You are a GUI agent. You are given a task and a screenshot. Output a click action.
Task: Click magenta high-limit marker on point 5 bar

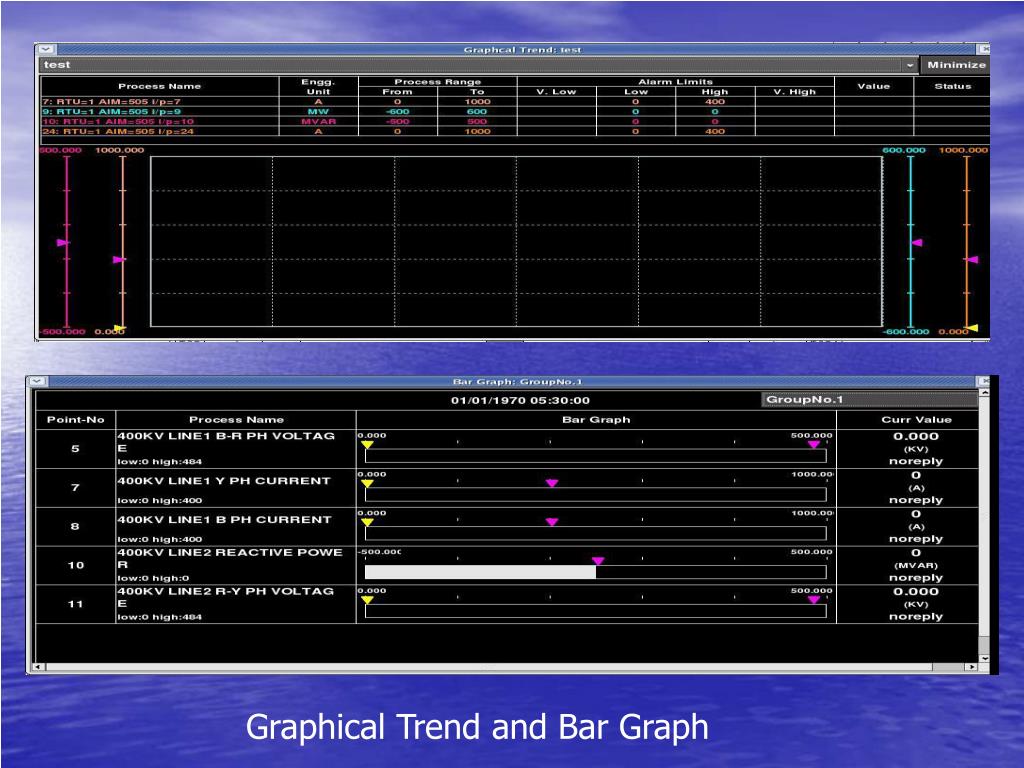tap(814, 445)
